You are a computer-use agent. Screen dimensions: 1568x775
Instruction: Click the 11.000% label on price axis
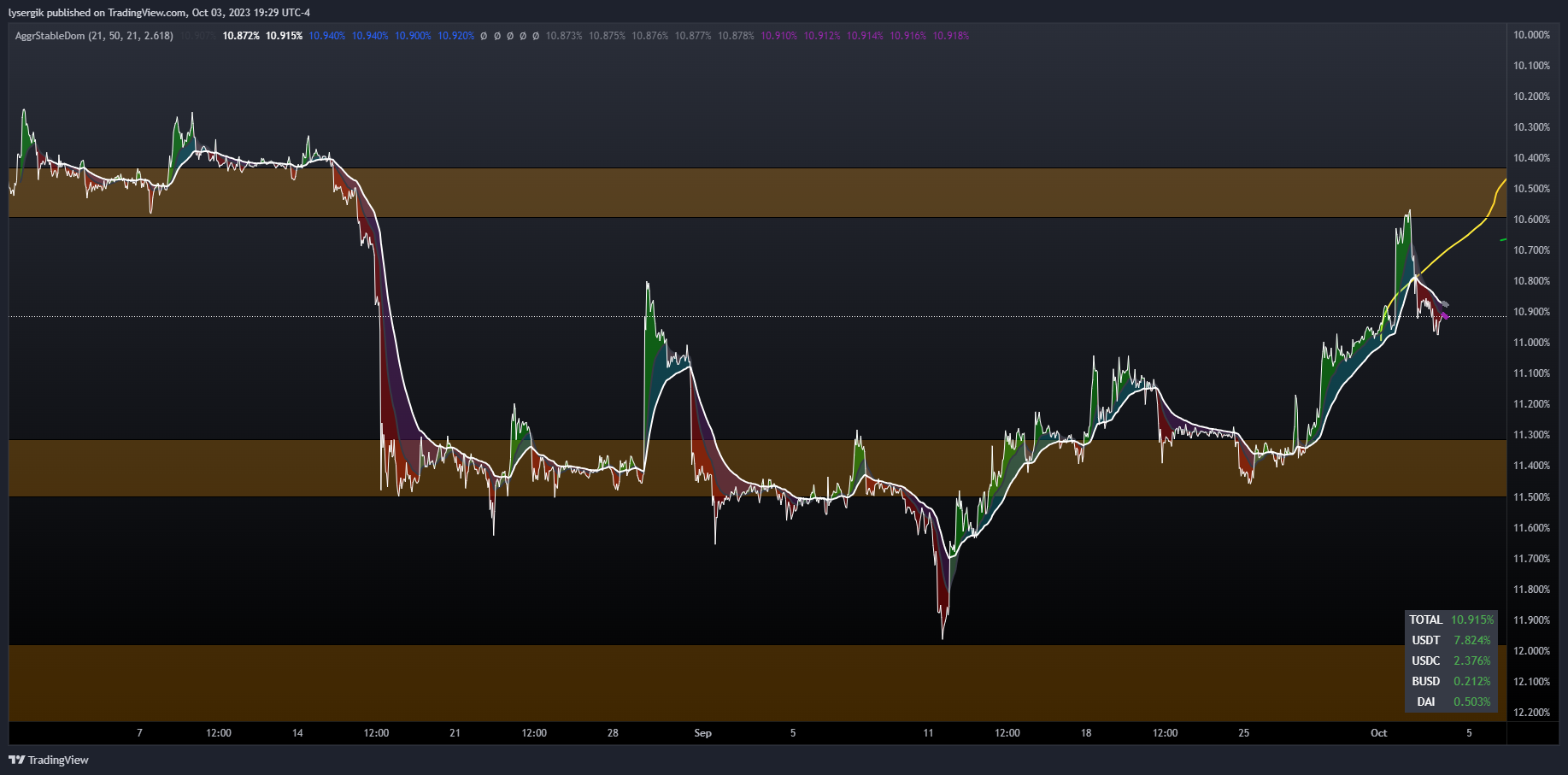coord(1531,343)
